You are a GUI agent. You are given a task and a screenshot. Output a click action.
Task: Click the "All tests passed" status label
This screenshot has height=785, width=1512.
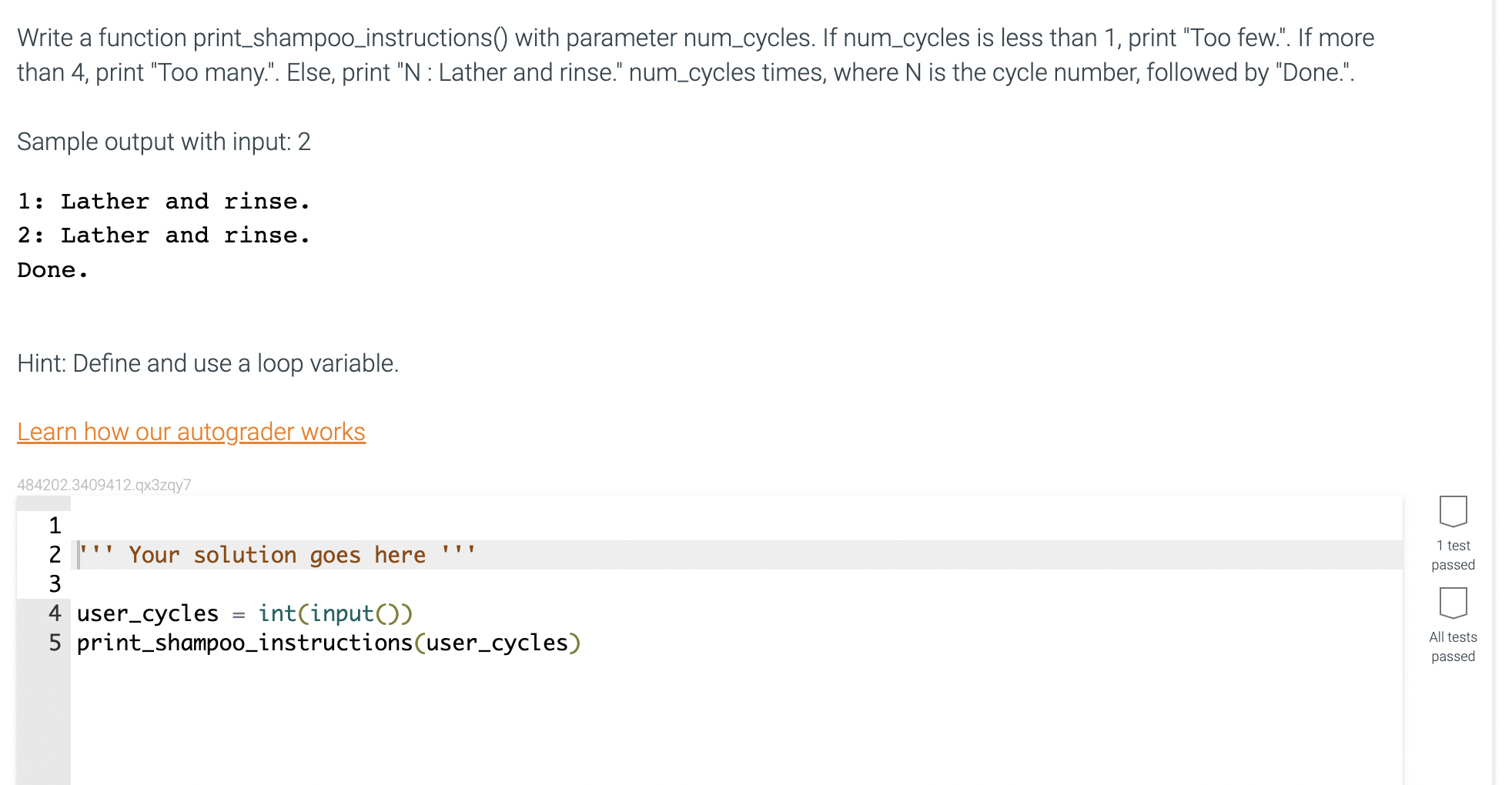pos(1452,646)
